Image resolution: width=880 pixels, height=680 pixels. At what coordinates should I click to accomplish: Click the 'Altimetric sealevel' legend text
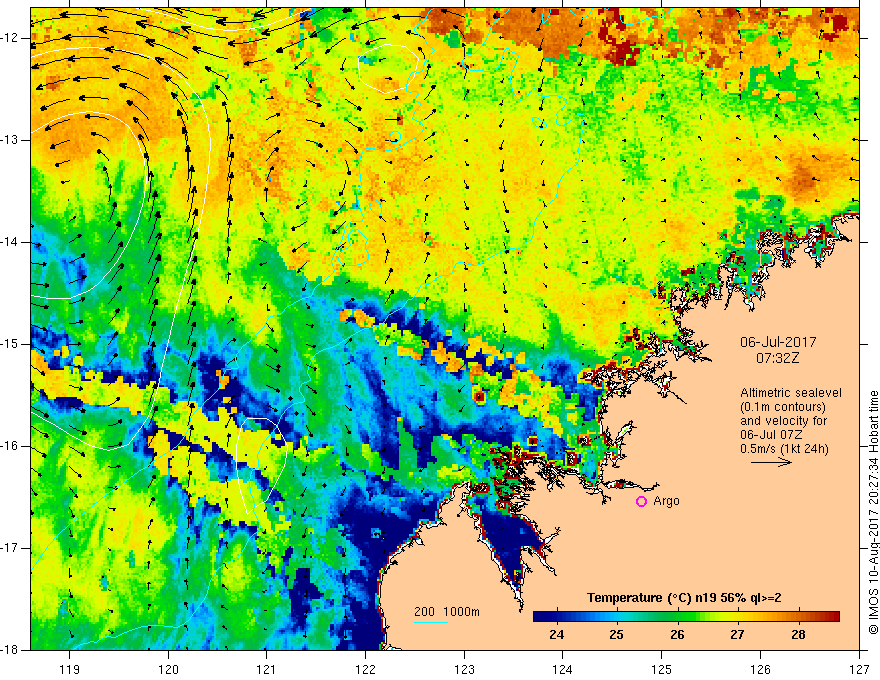(791, 393)
